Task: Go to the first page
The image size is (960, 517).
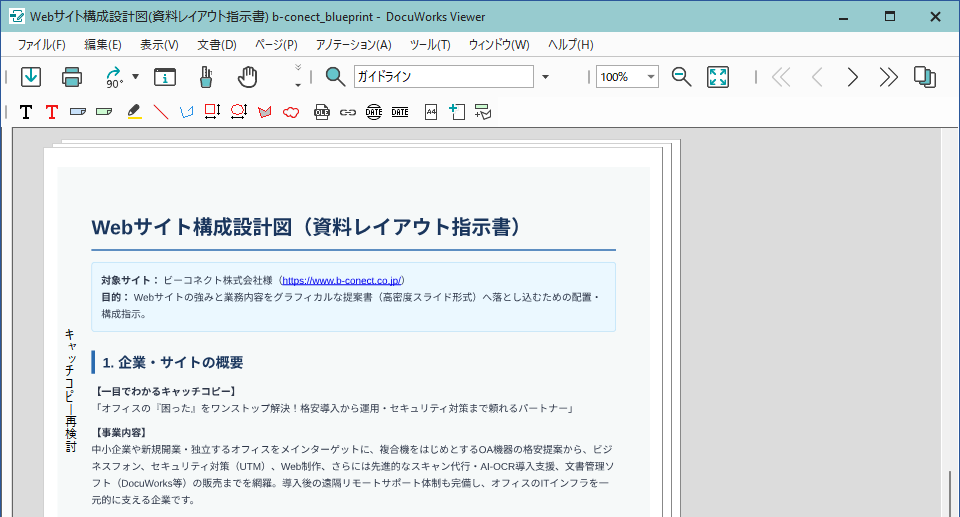Action: 781,77
